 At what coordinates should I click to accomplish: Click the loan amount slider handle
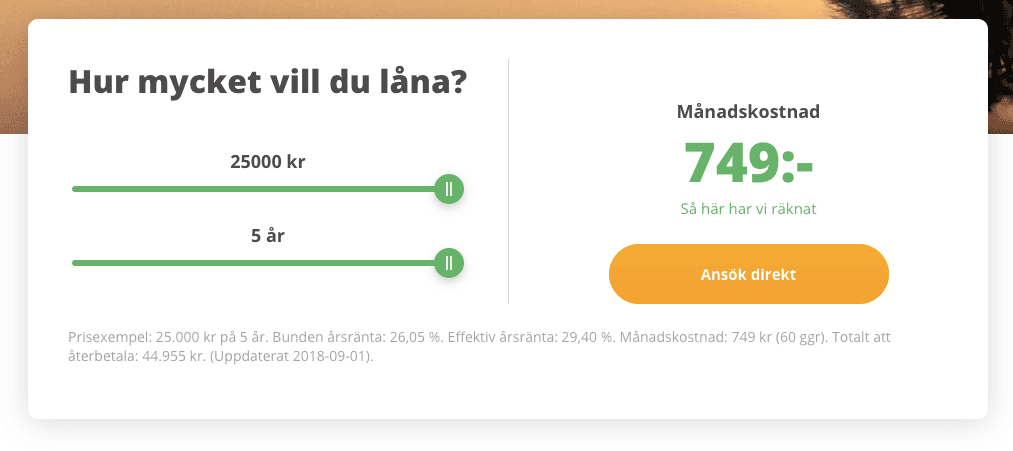point(449,189)
